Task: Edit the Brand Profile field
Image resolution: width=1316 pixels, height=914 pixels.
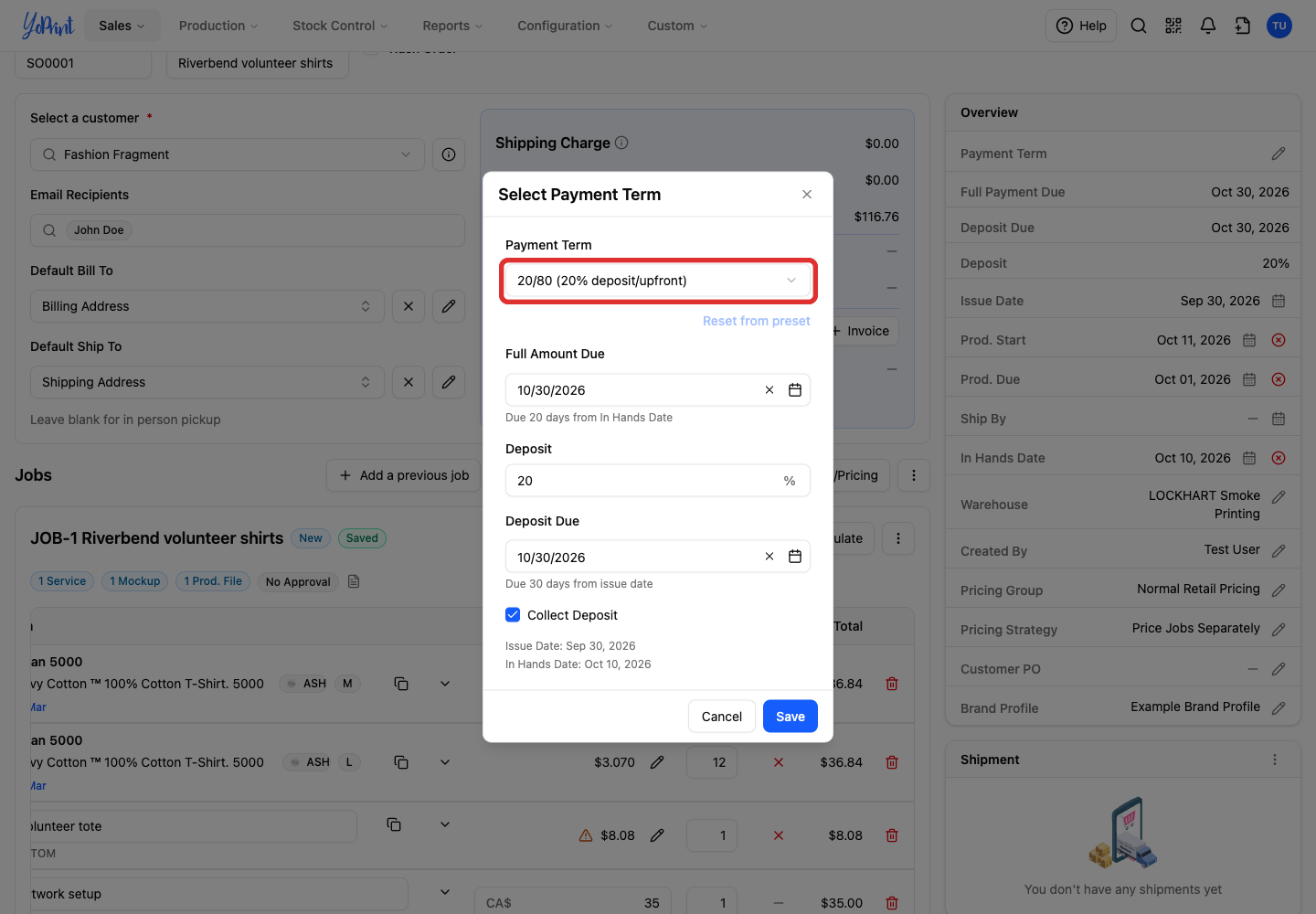Action: coord(1279,707)
